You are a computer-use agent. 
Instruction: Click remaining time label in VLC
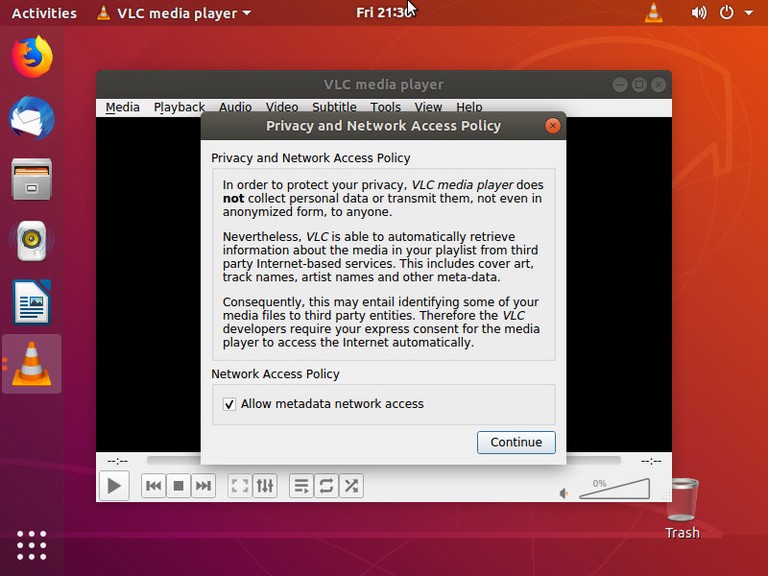point(651,461)
